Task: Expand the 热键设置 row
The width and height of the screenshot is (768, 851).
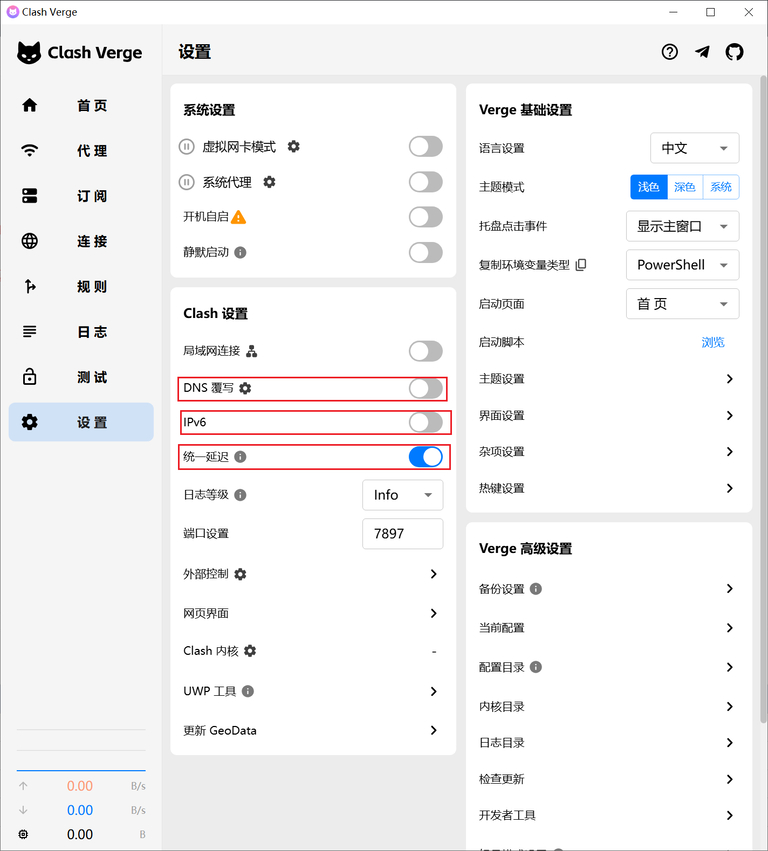Action: [x=609, y=488]
